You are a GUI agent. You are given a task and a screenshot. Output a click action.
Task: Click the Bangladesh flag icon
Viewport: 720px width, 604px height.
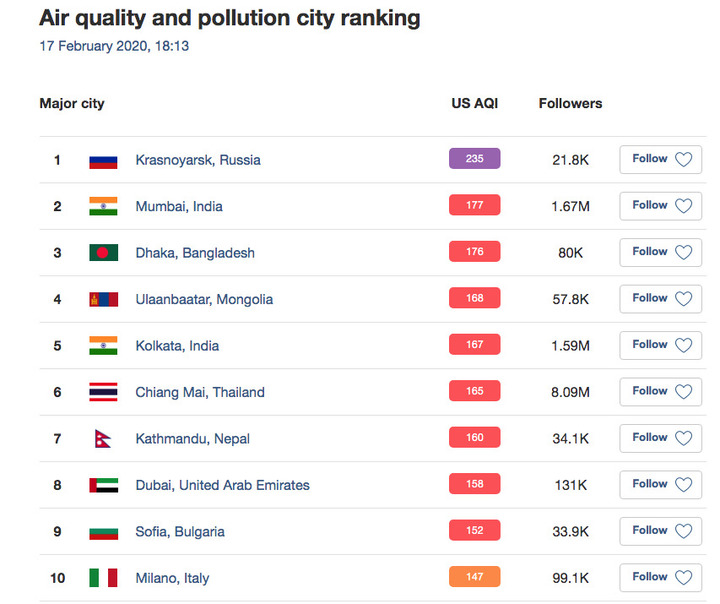[103, 253]
